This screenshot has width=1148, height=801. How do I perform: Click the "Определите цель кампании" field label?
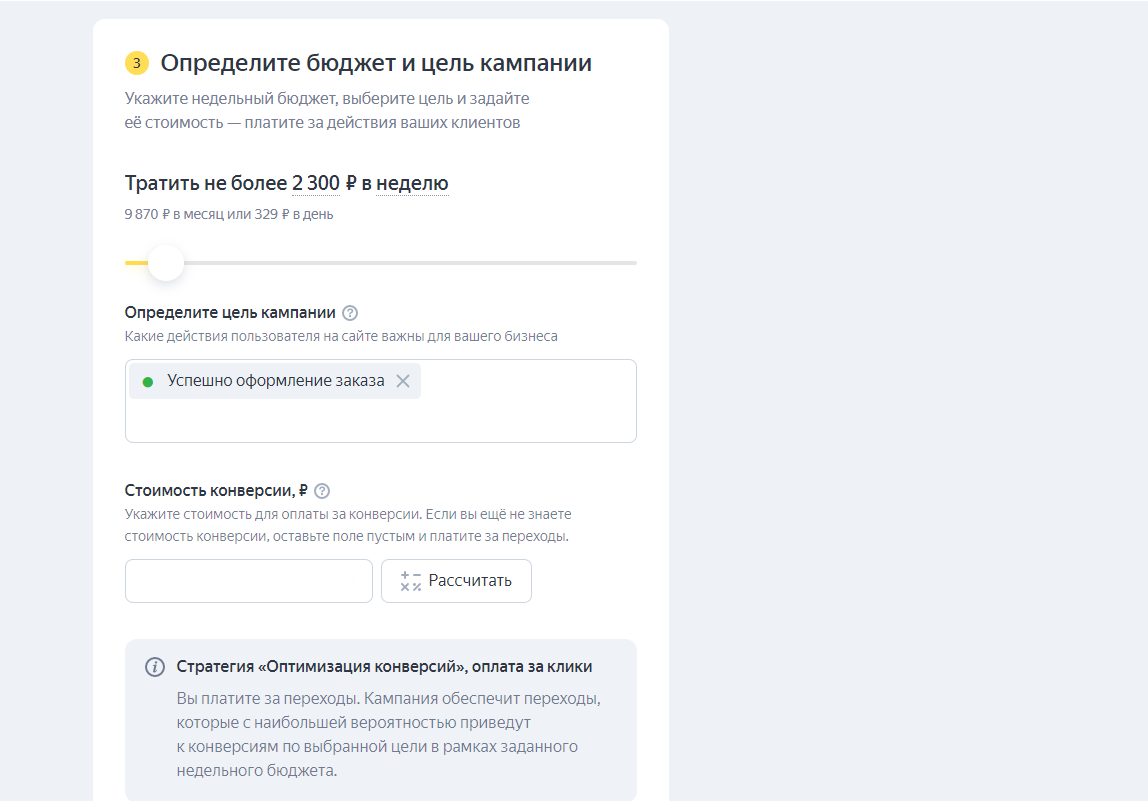(230, 313)
